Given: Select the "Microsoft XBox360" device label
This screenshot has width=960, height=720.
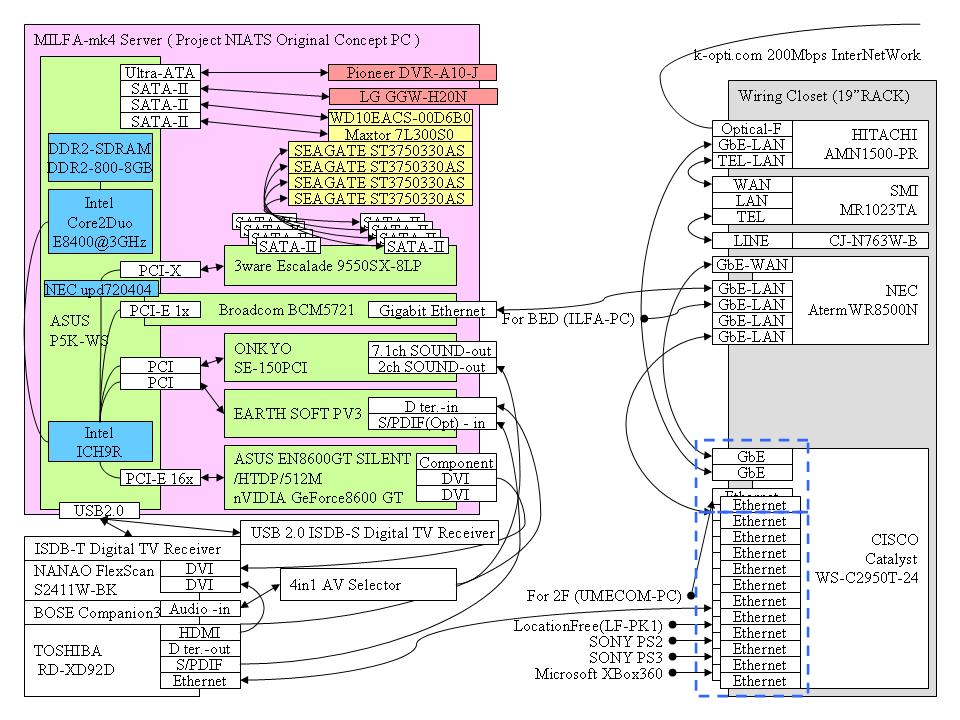Looking at the screenshot, I should (x=599, y=673).
